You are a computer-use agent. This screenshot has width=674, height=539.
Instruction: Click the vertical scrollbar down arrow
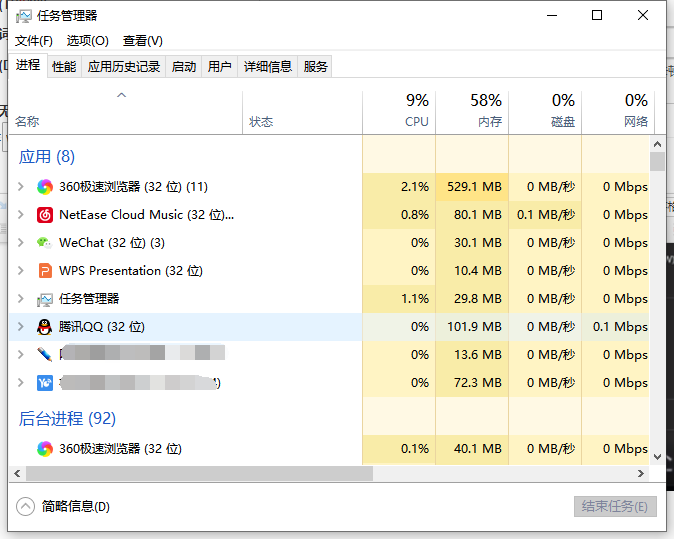[657, 456]
